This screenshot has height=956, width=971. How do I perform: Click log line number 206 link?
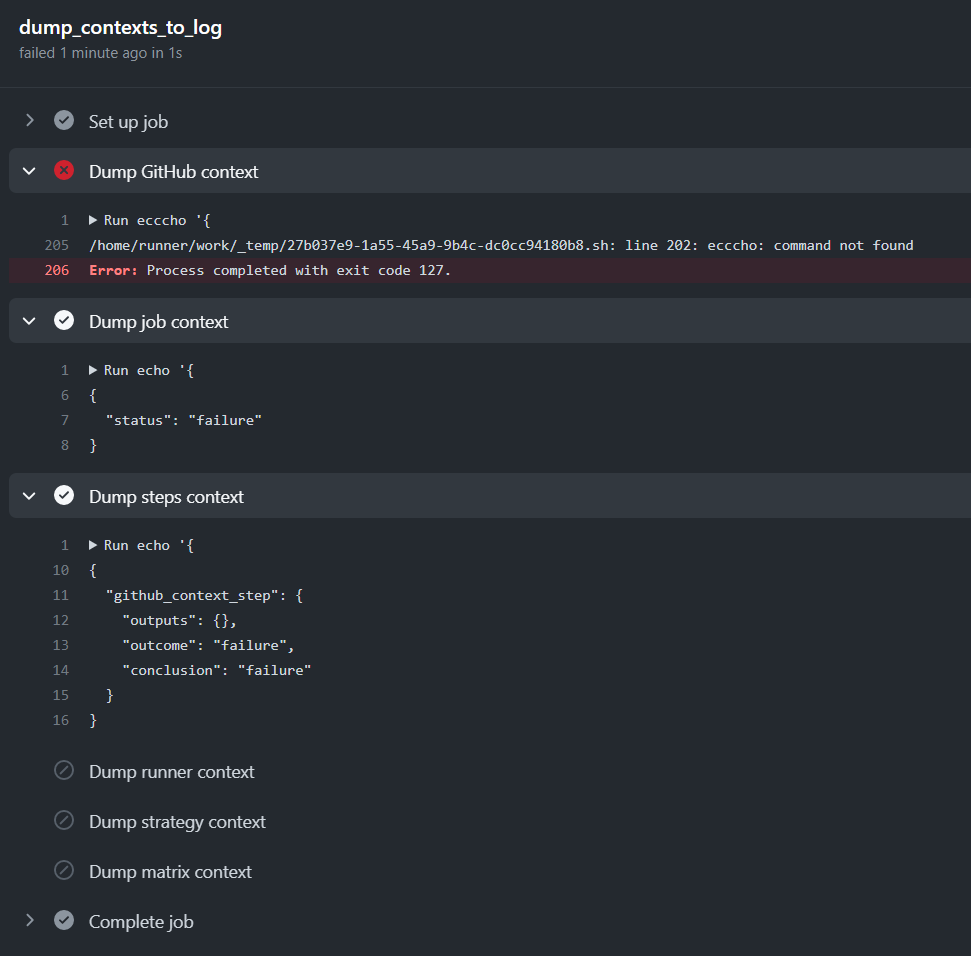pyautogui.click(x=56, y=271)
